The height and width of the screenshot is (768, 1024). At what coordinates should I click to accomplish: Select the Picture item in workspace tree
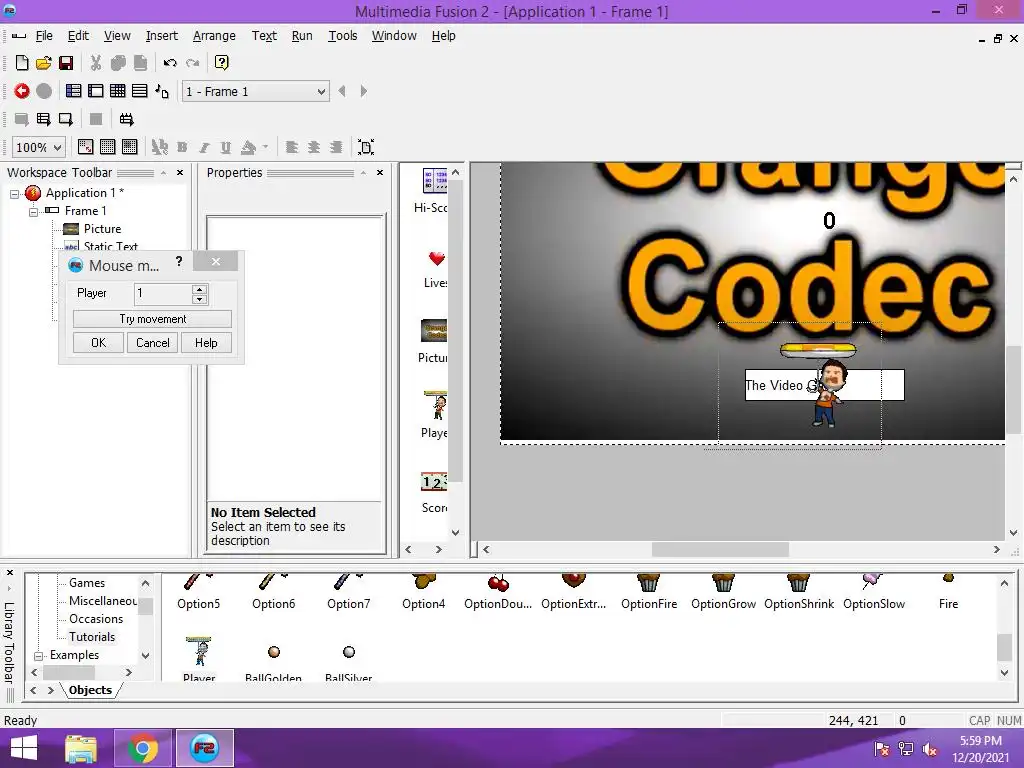[102, 229]
